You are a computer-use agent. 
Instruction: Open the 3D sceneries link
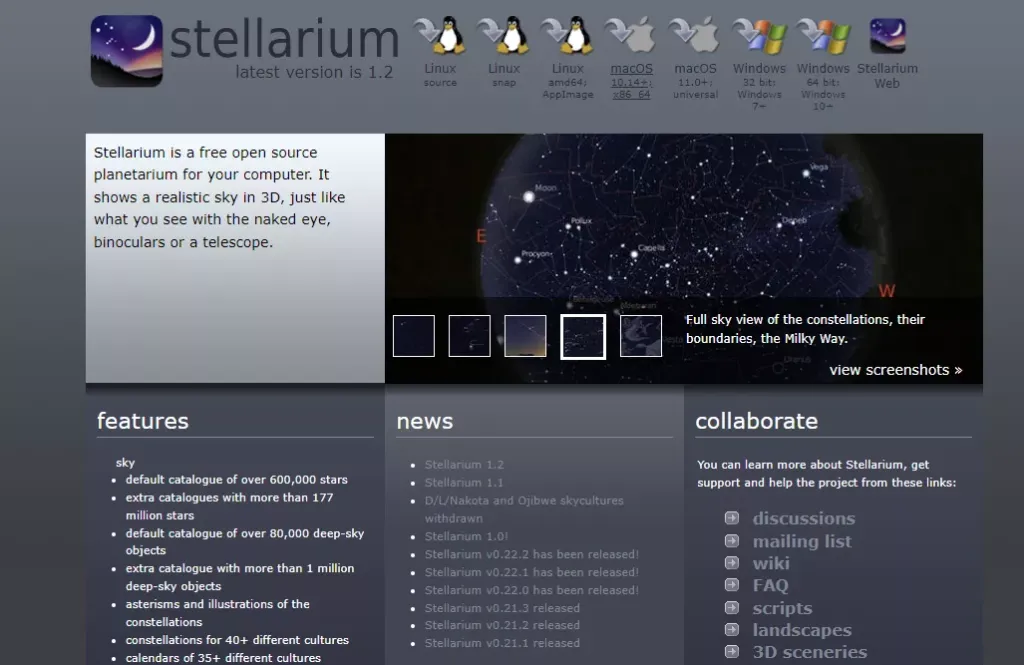(810, 652)
